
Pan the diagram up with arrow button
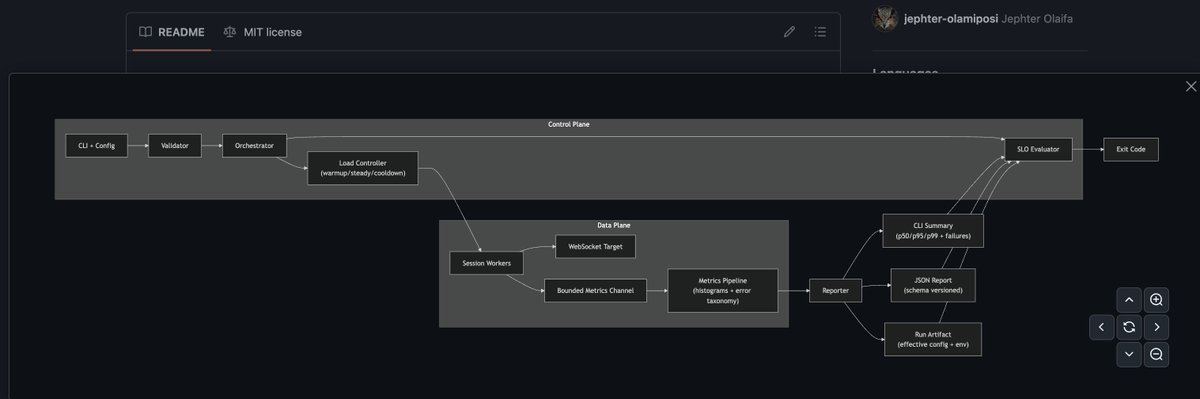1128,300
